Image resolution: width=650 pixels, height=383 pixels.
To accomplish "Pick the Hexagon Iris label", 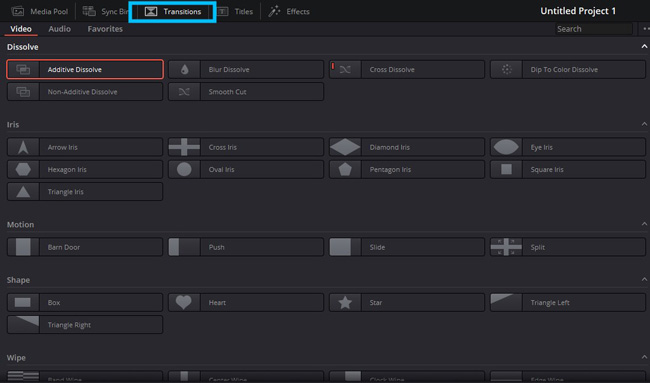I will 67,170.
